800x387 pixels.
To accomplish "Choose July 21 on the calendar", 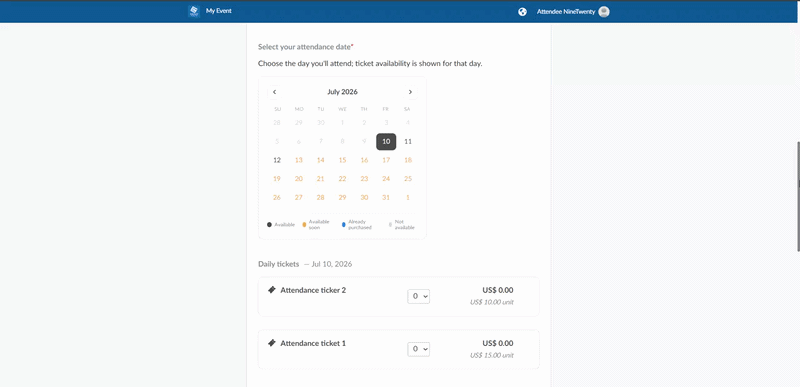I will click(320, 179).
